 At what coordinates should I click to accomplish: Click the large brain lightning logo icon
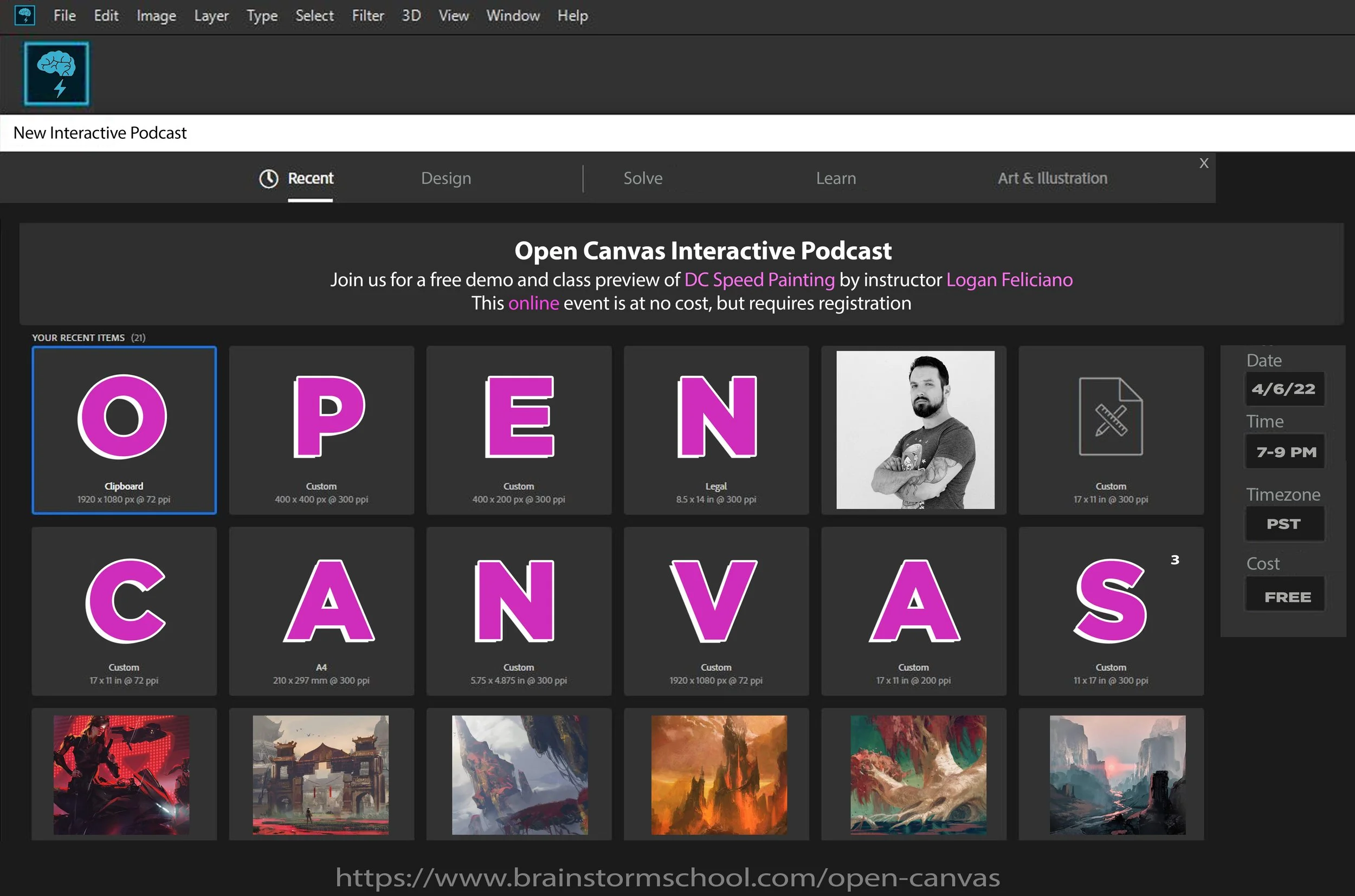point(56,73)
